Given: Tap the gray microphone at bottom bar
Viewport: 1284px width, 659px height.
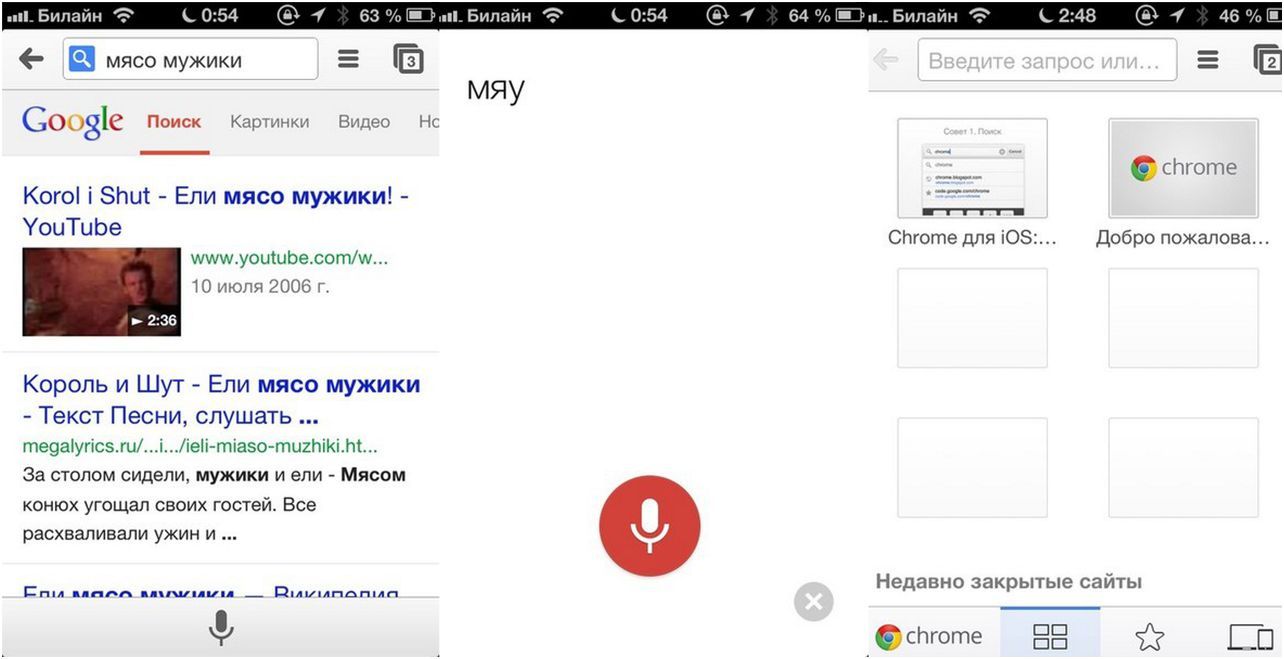Looking at the screenshot, I should 221,627.
